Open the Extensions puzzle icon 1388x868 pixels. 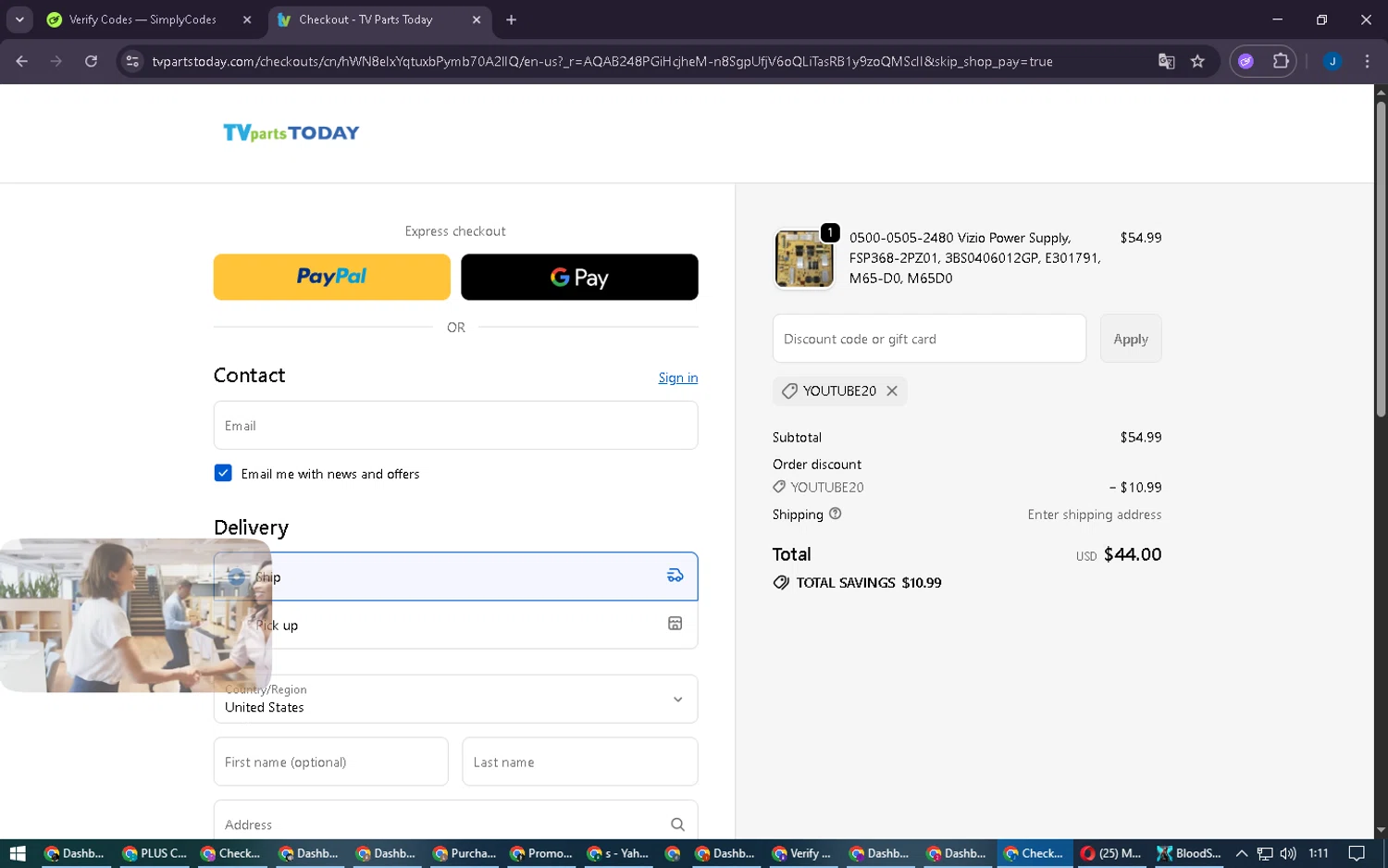[1281, 61]
